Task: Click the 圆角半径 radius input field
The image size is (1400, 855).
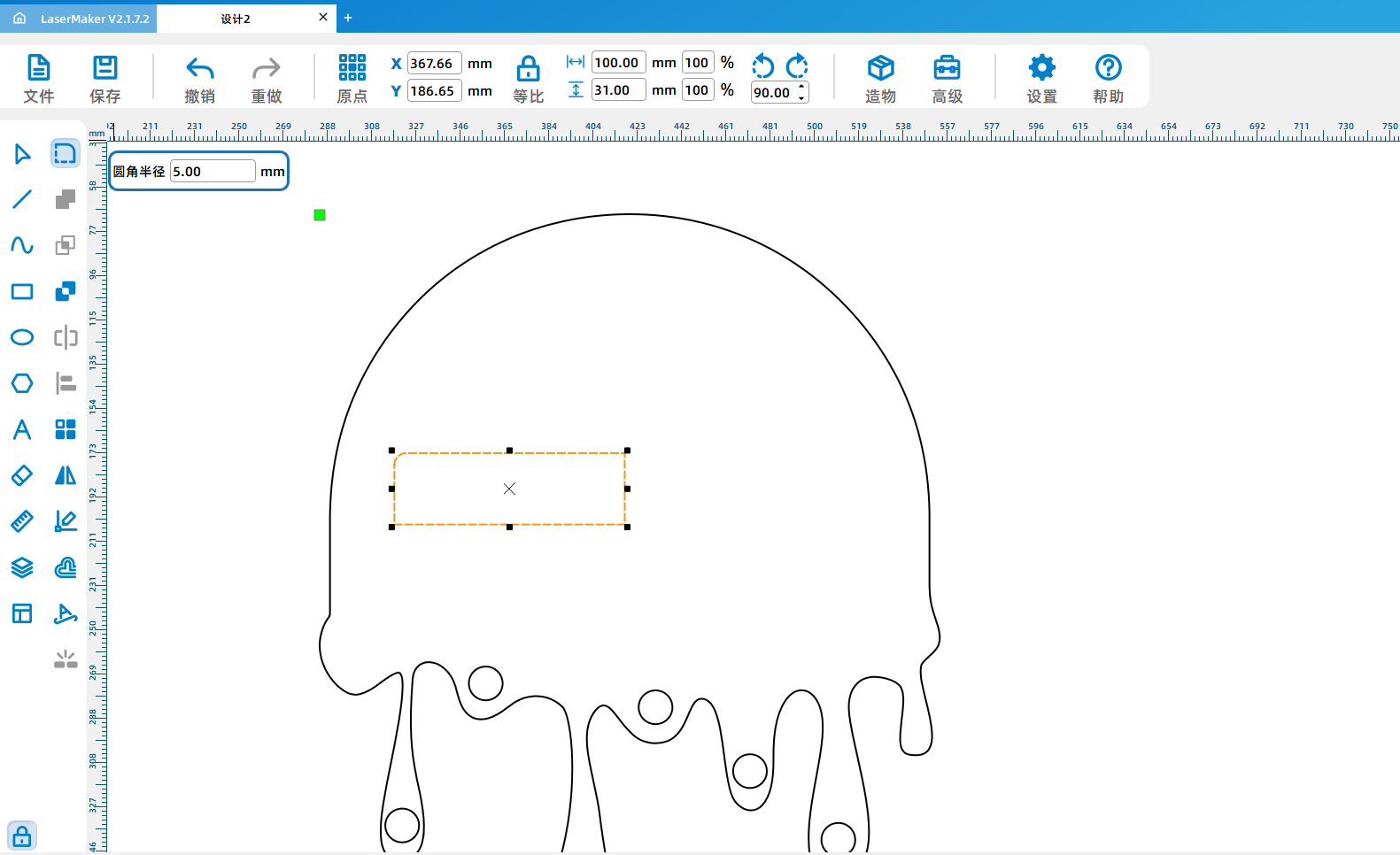Action: pyautogui.click(x=212, y=172)
